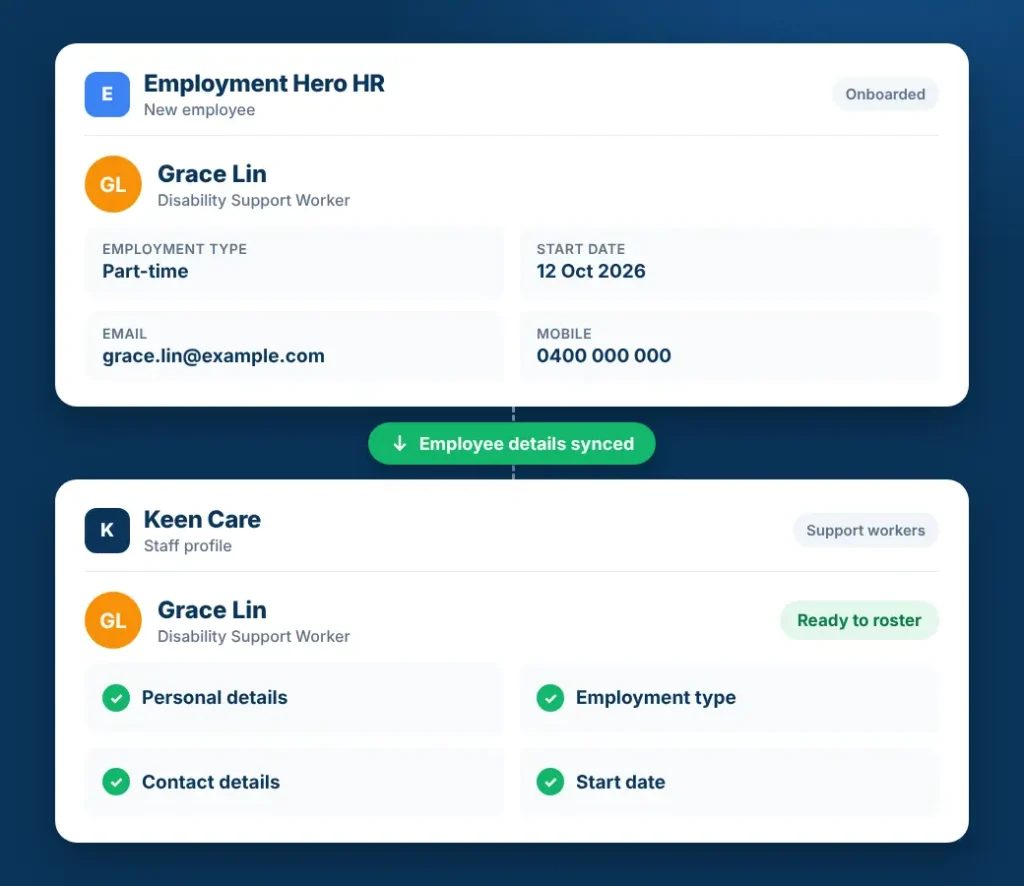Click the MOBILE field label
Image resolution: width=1024 pixels, height=886 pixels.
coord(564,334)
